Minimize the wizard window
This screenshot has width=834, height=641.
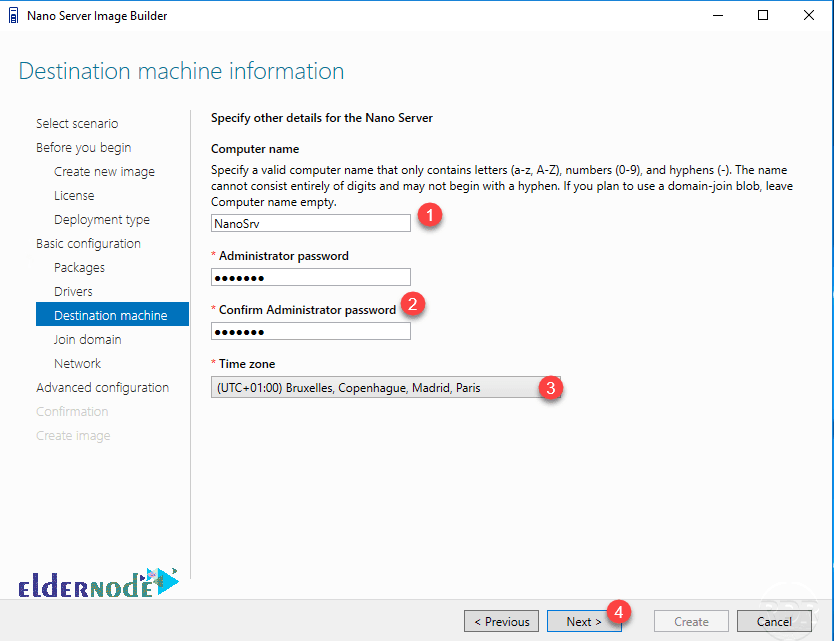tap(718, 15)
